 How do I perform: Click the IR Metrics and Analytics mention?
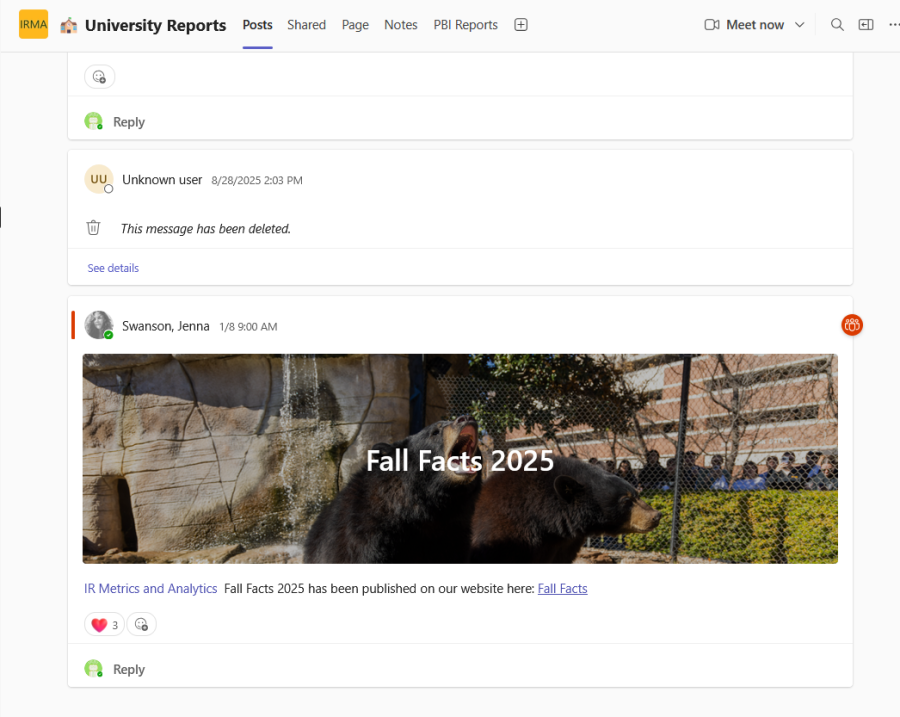click(x=150, y=588)
